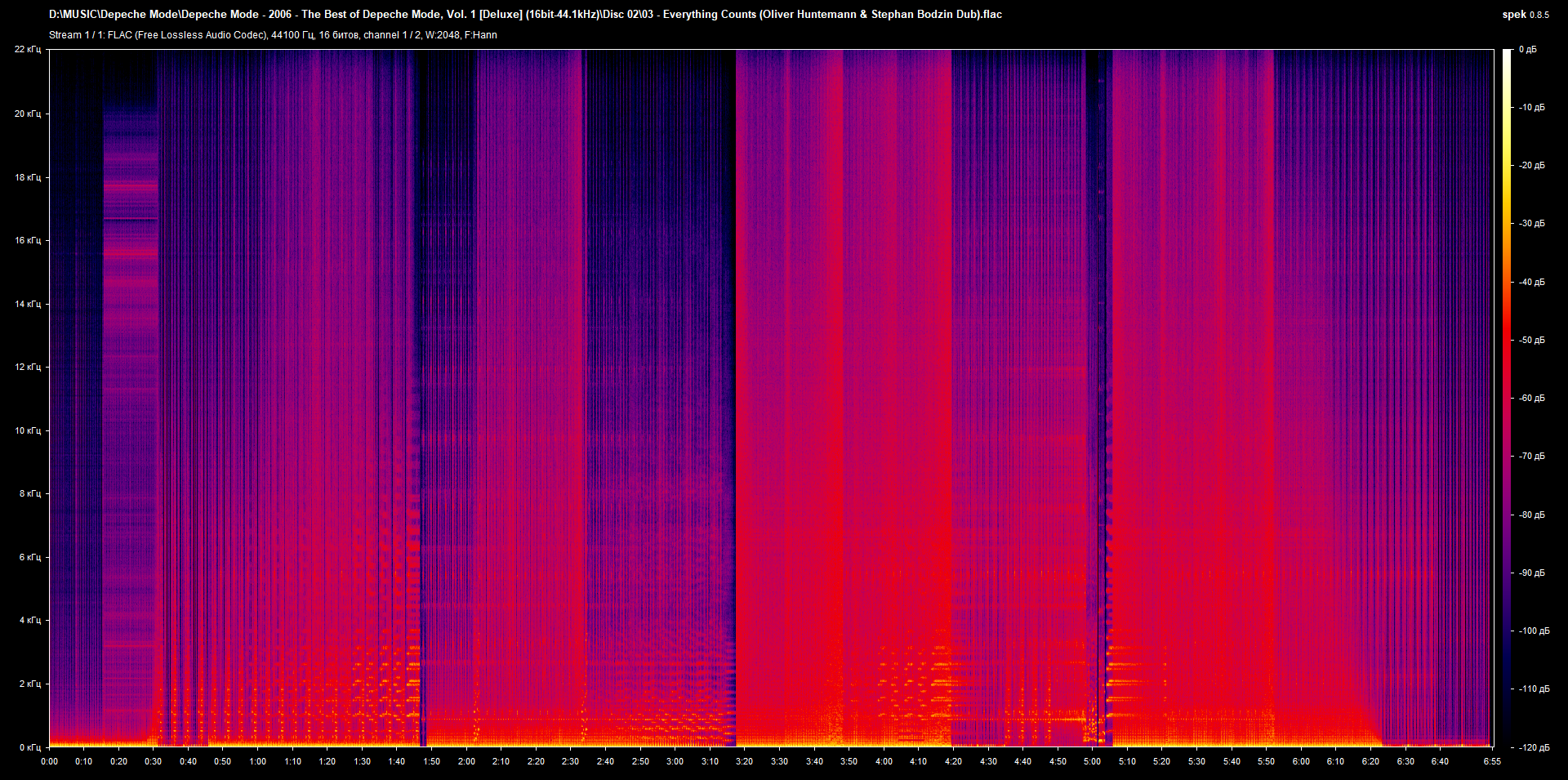Click the spek 0.8.5 version label
Screen dimensions: 1568x780
[1525, 15]
